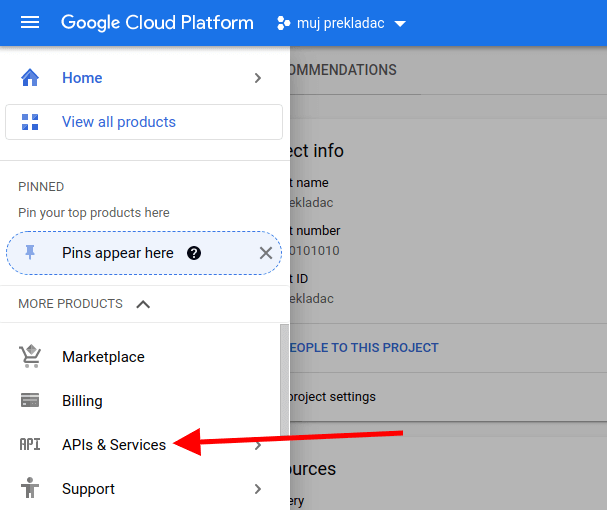Collapse the More Products section
Image resolution: width=607 pixels, height=510 pixels.
click(x=143, y=304)
